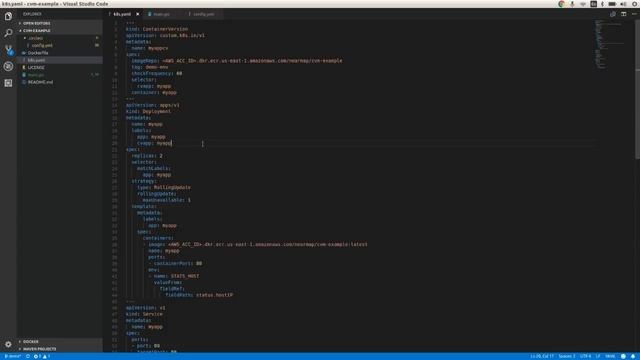Close the k8s.yaml editor tab
Image resolution: width=640 pixels, height=360 pixels.
coord(138,14)
